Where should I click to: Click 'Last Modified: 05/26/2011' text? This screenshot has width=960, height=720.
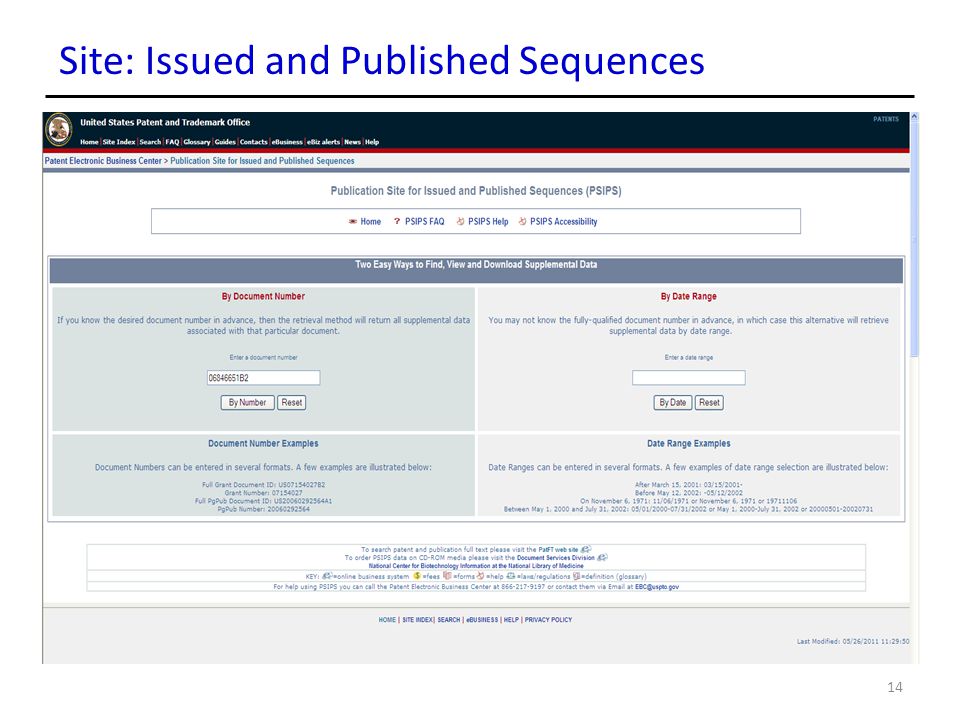click(852, 642)
